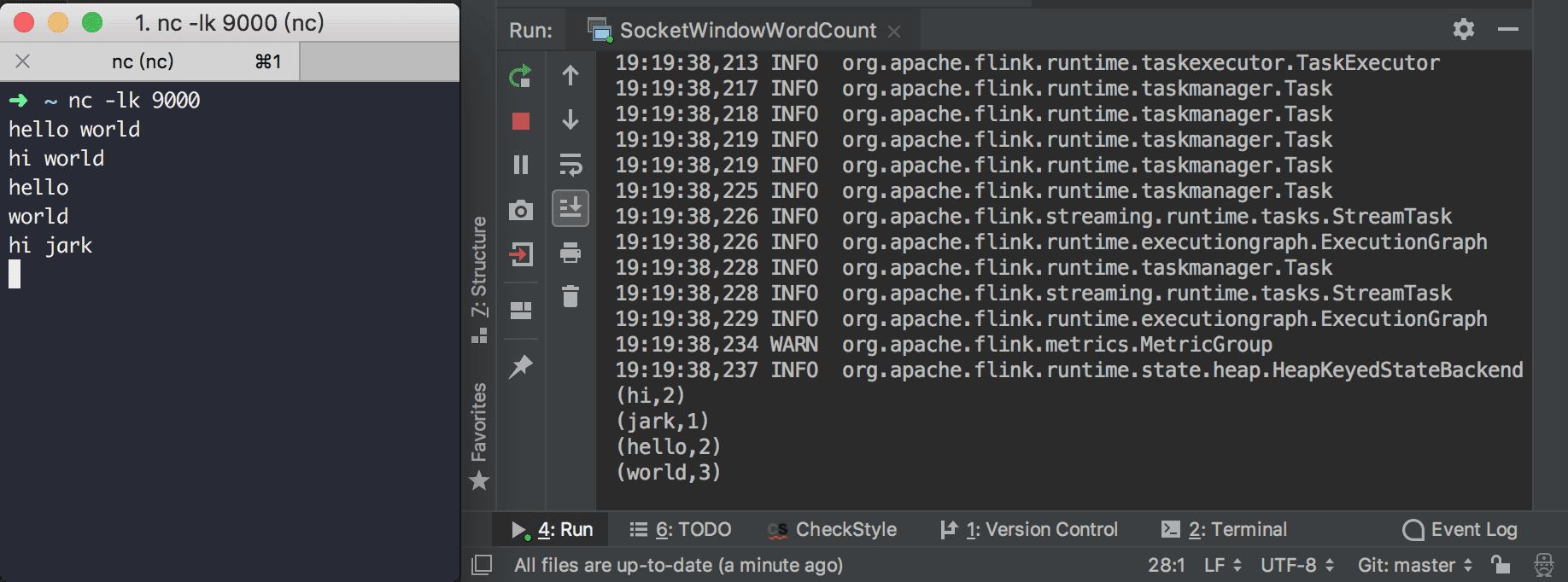
Task: Open Run panel settings gear
Action: [1464, 29]
